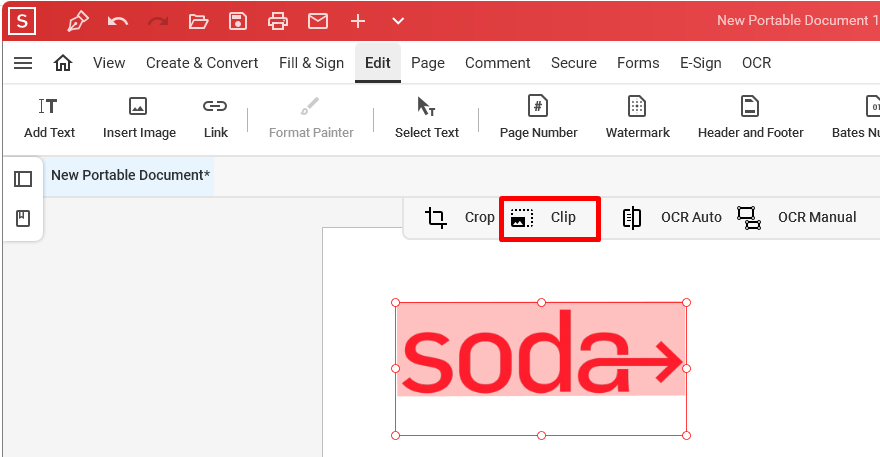Click the image's left-middle resize handle

(x=396, y=369)
